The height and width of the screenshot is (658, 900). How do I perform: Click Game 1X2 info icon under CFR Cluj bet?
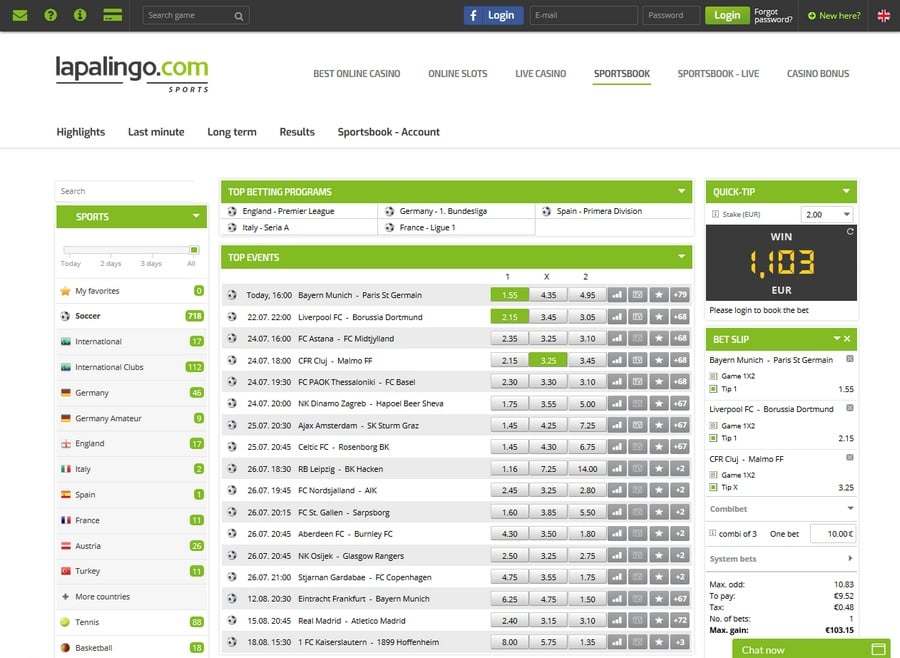pos(713,475)
